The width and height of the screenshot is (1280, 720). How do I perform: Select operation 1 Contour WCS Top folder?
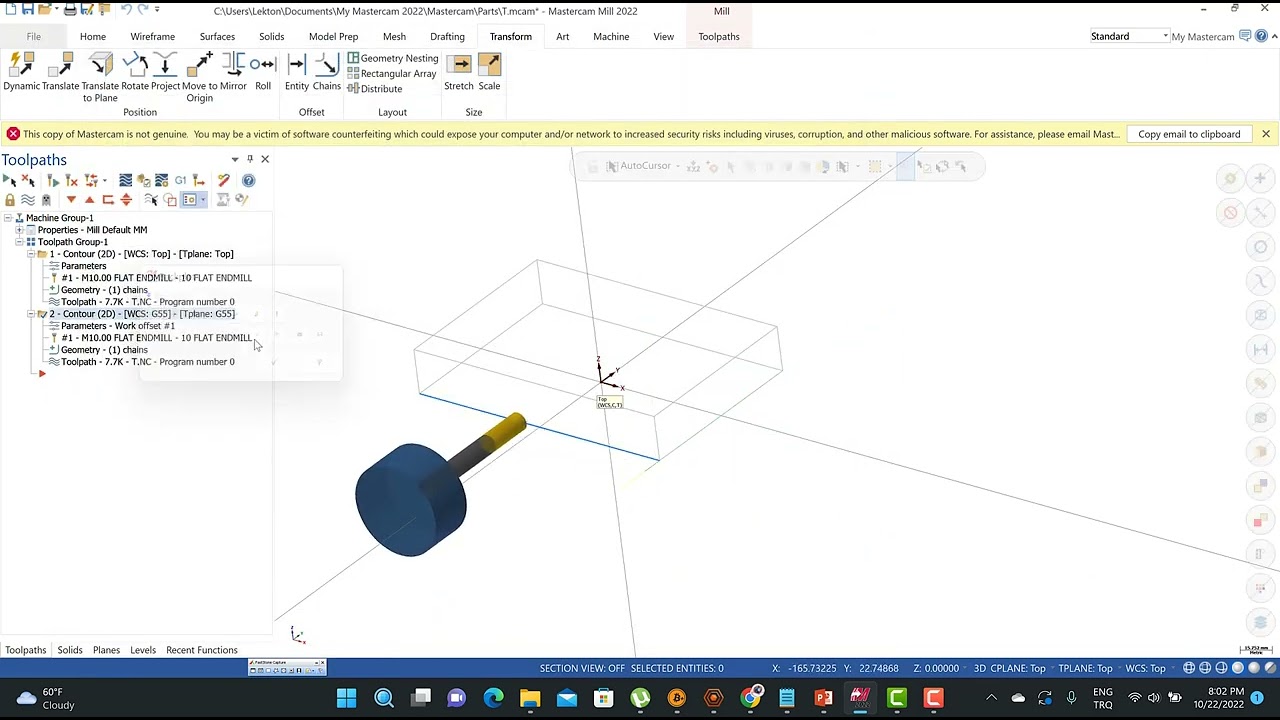[42, 254]
